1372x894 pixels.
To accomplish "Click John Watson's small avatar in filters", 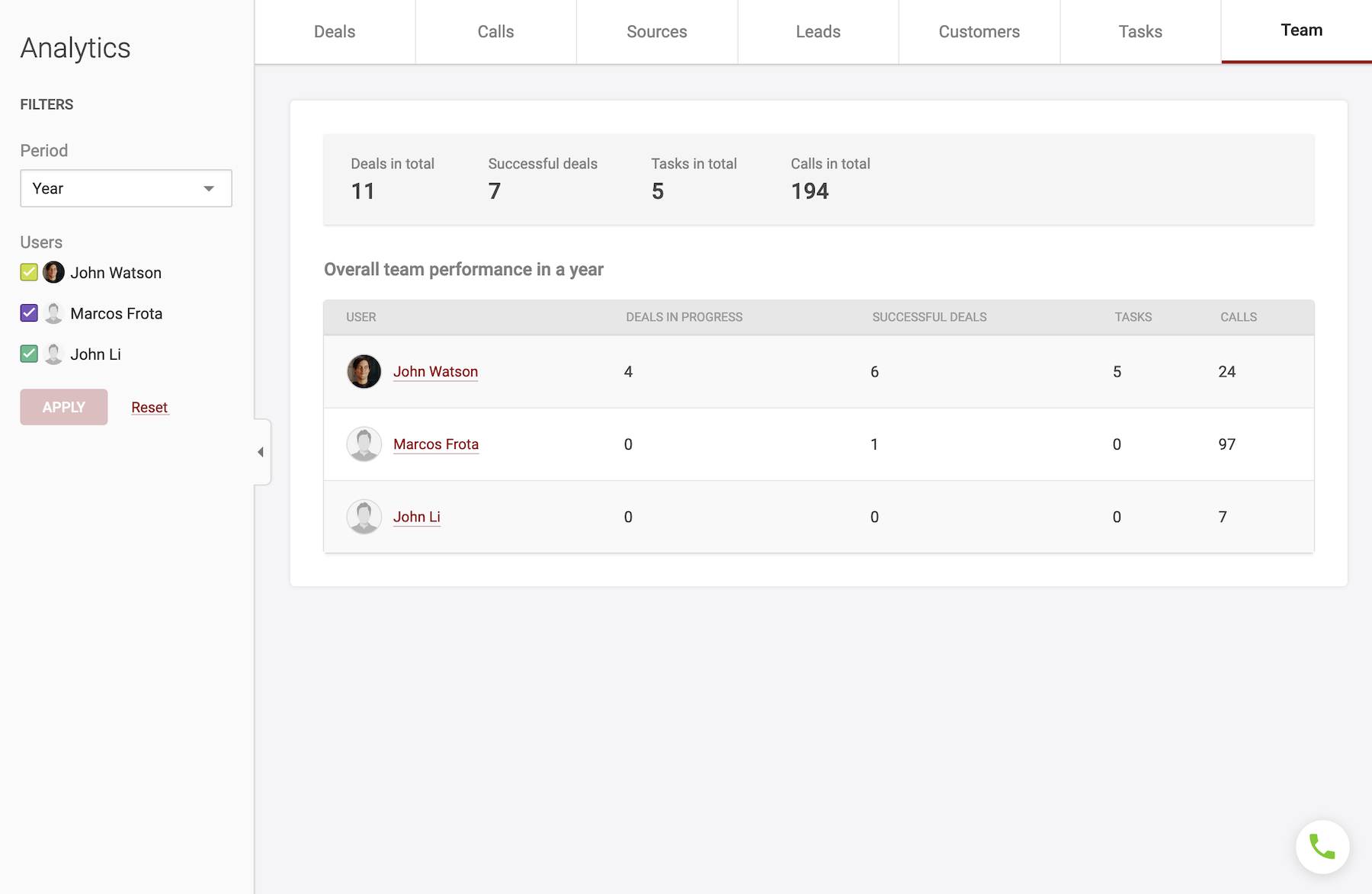I will [x=53, y=272].
